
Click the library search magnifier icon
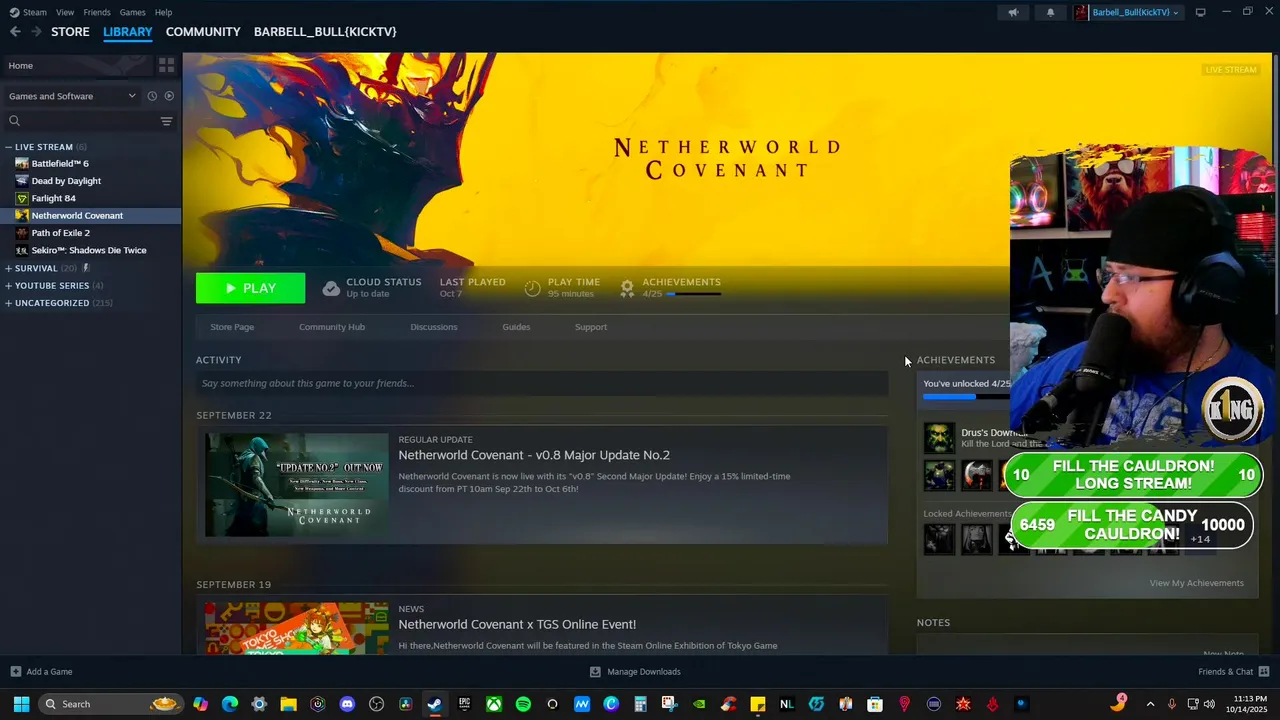pos(14,121)
